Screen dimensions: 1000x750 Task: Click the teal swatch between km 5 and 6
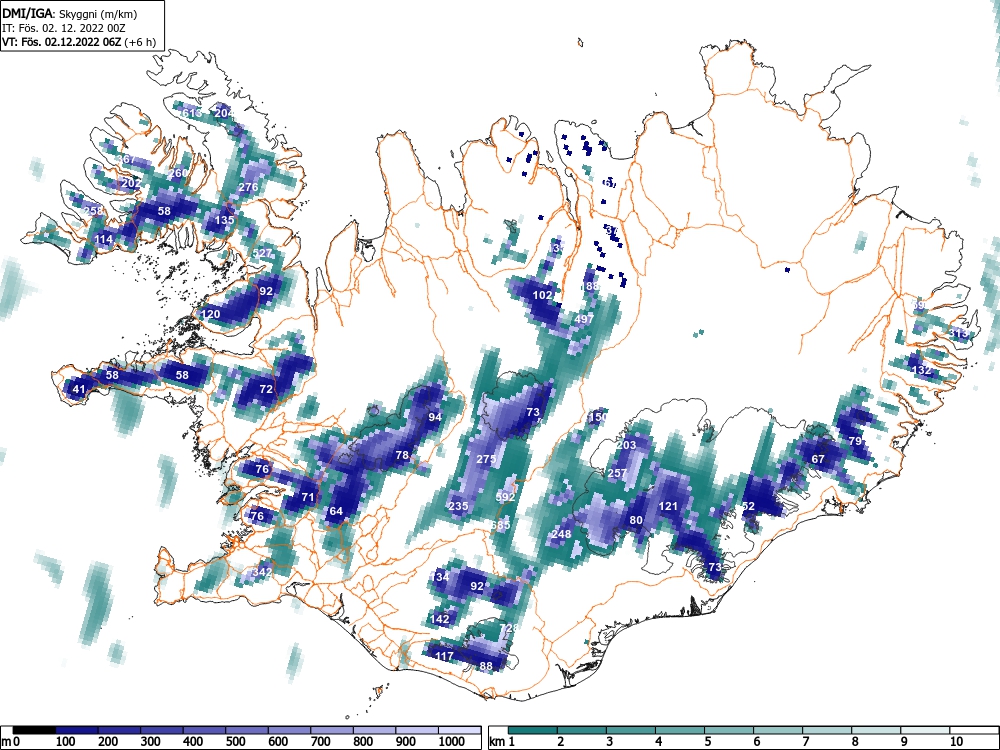point(729,730)
